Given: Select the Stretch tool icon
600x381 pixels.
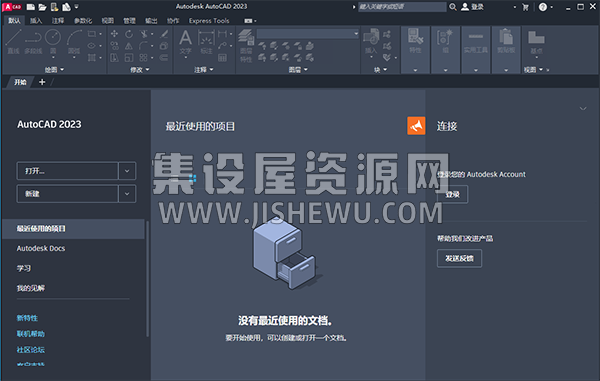Looking at the screenshot, I should point(114,58).
